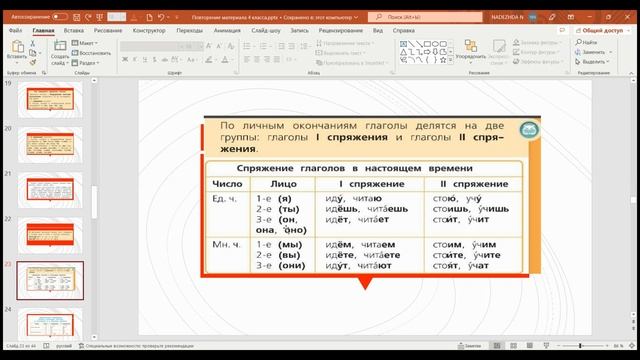Switch to the Рисование tab

pos(108,31)
